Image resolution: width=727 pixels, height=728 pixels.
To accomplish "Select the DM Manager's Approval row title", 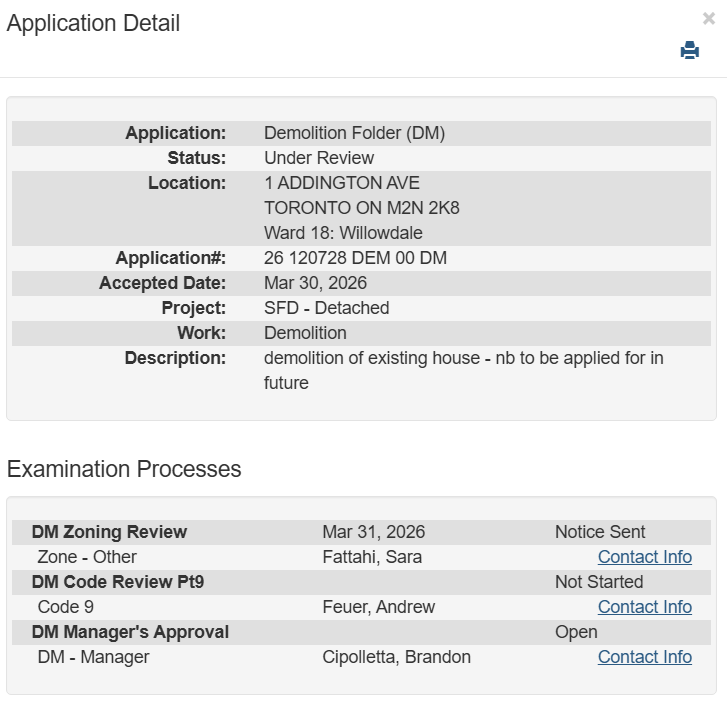I will 130,632.
